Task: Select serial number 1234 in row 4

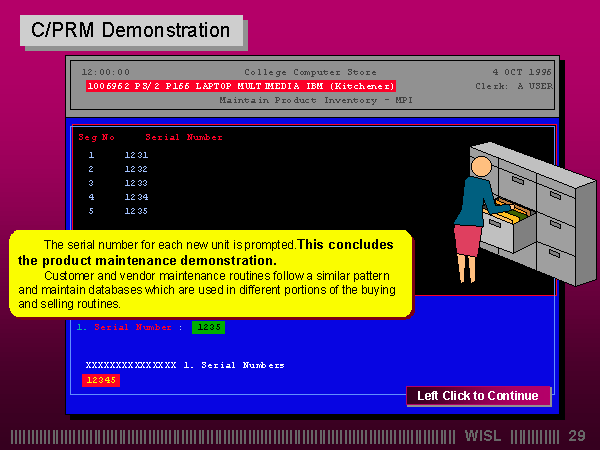Action: (x=136, y=197)
